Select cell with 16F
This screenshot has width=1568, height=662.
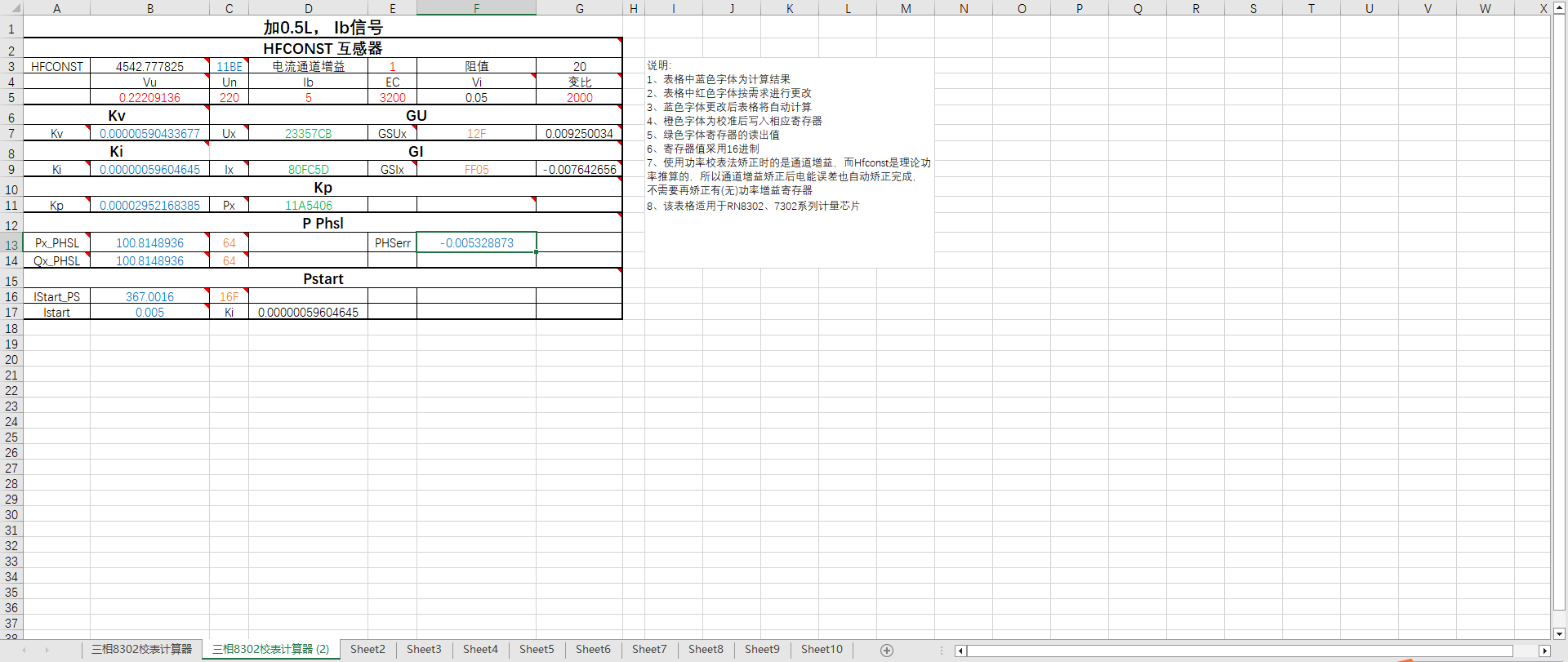(229, 296)
